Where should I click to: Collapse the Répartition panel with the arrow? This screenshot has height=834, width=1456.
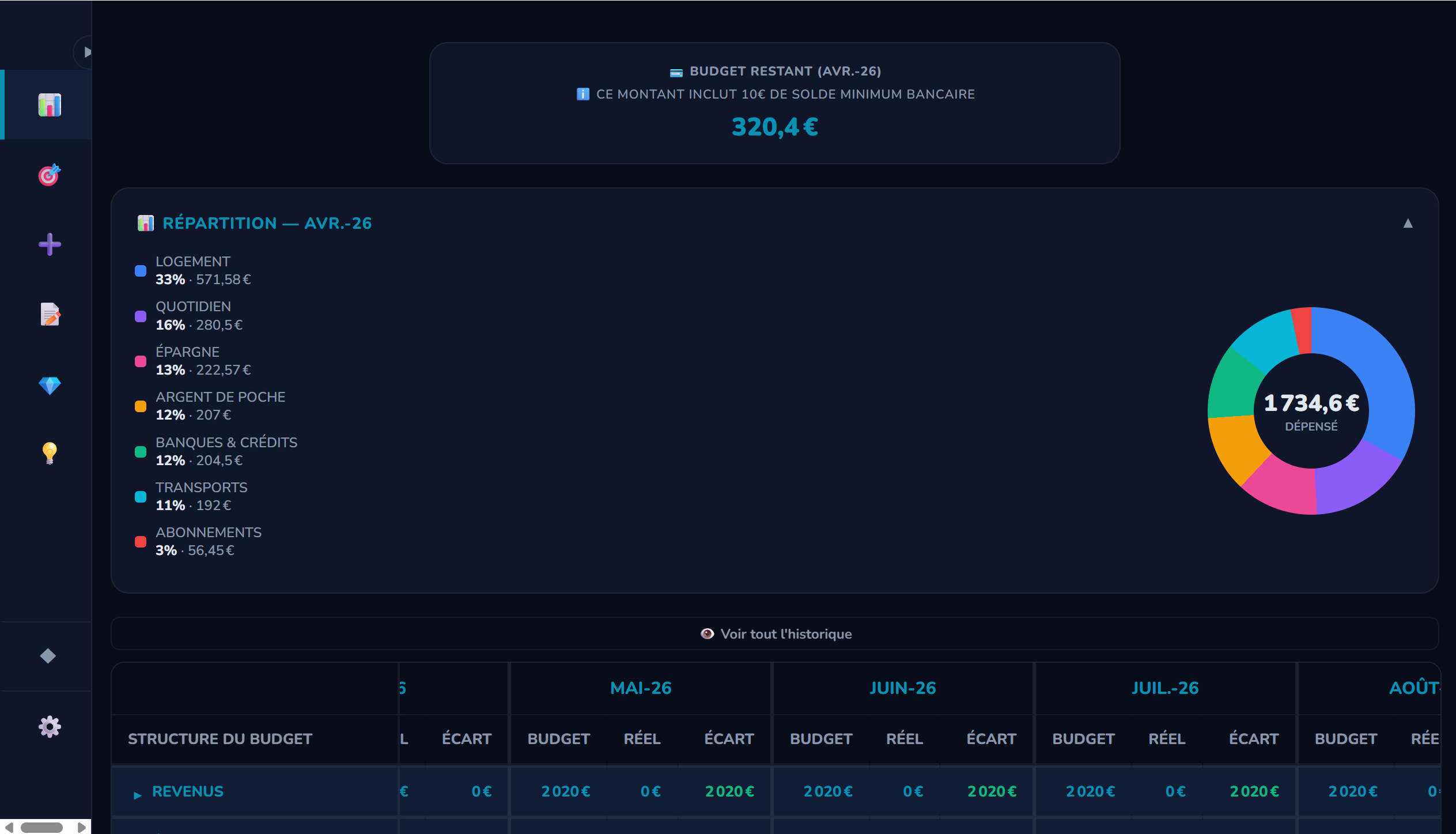[1409, 223]
